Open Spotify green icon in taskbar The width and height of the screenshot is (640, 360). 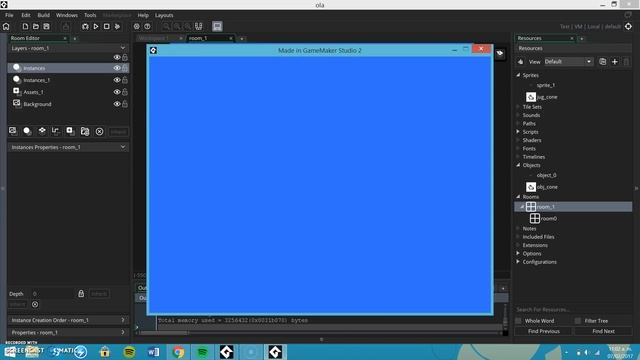202,352
